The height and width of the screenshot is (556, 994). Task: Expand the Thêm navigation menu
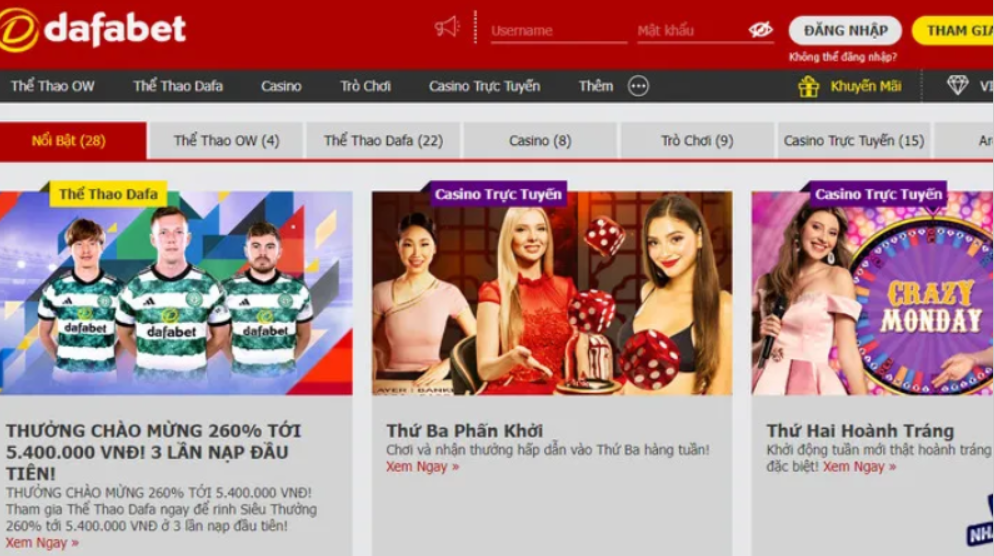click(596, 86)
